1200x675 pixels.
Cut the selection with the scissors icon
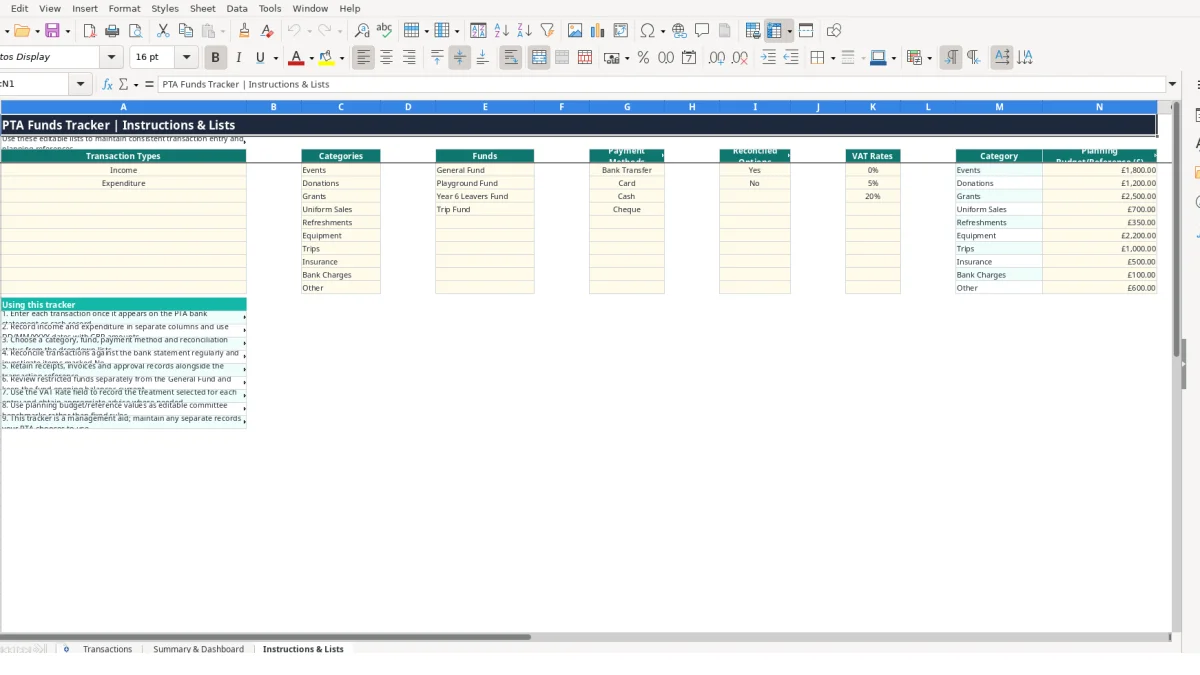163,31
